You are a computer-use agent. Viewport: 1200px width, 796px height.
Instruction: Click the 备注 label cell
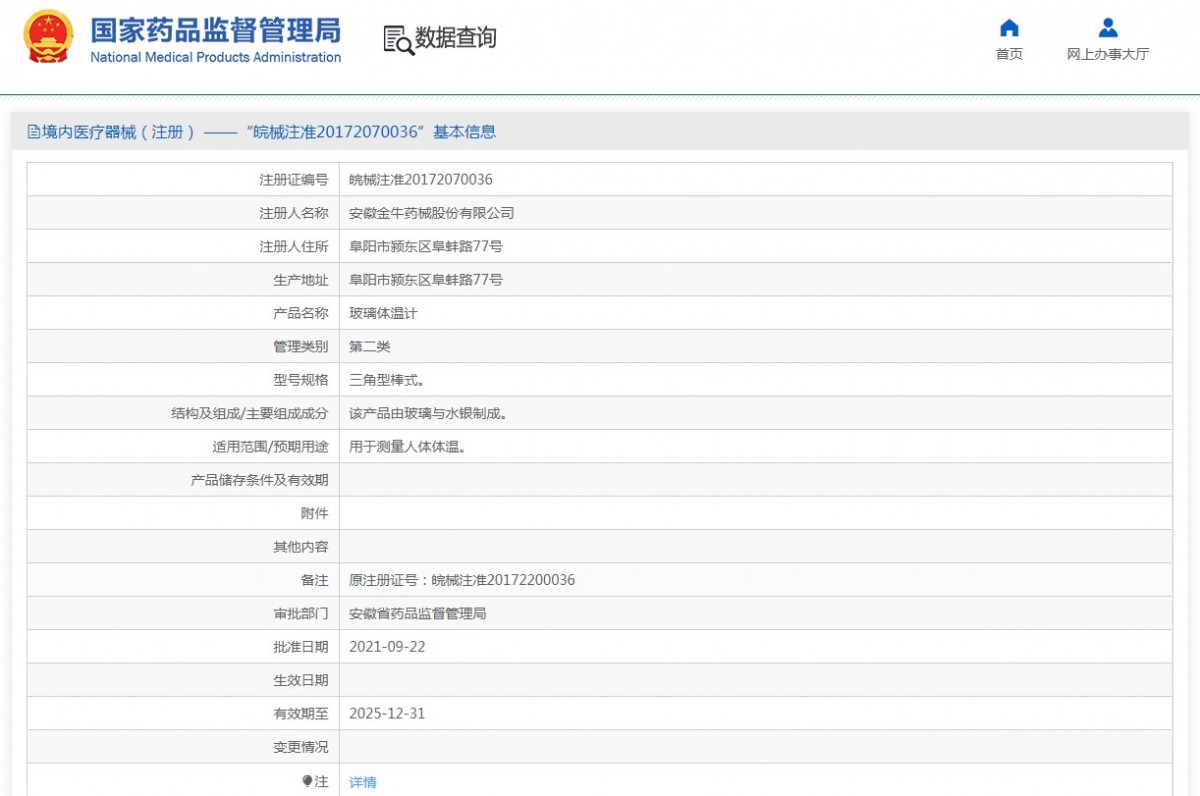tap(183, 580)
